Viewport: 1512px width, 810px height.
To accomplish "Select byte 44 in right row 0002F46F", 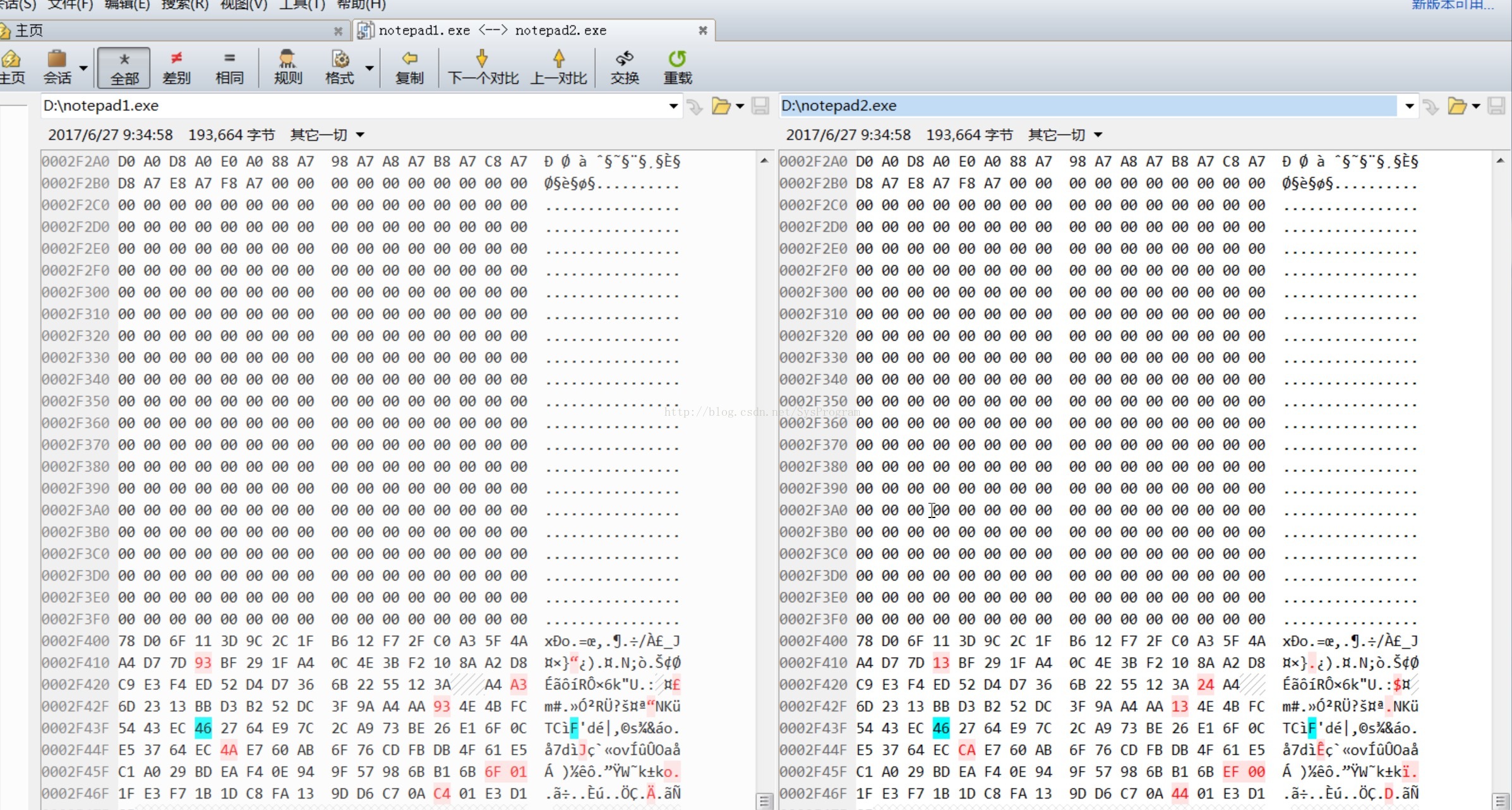I will [1180, 794].
